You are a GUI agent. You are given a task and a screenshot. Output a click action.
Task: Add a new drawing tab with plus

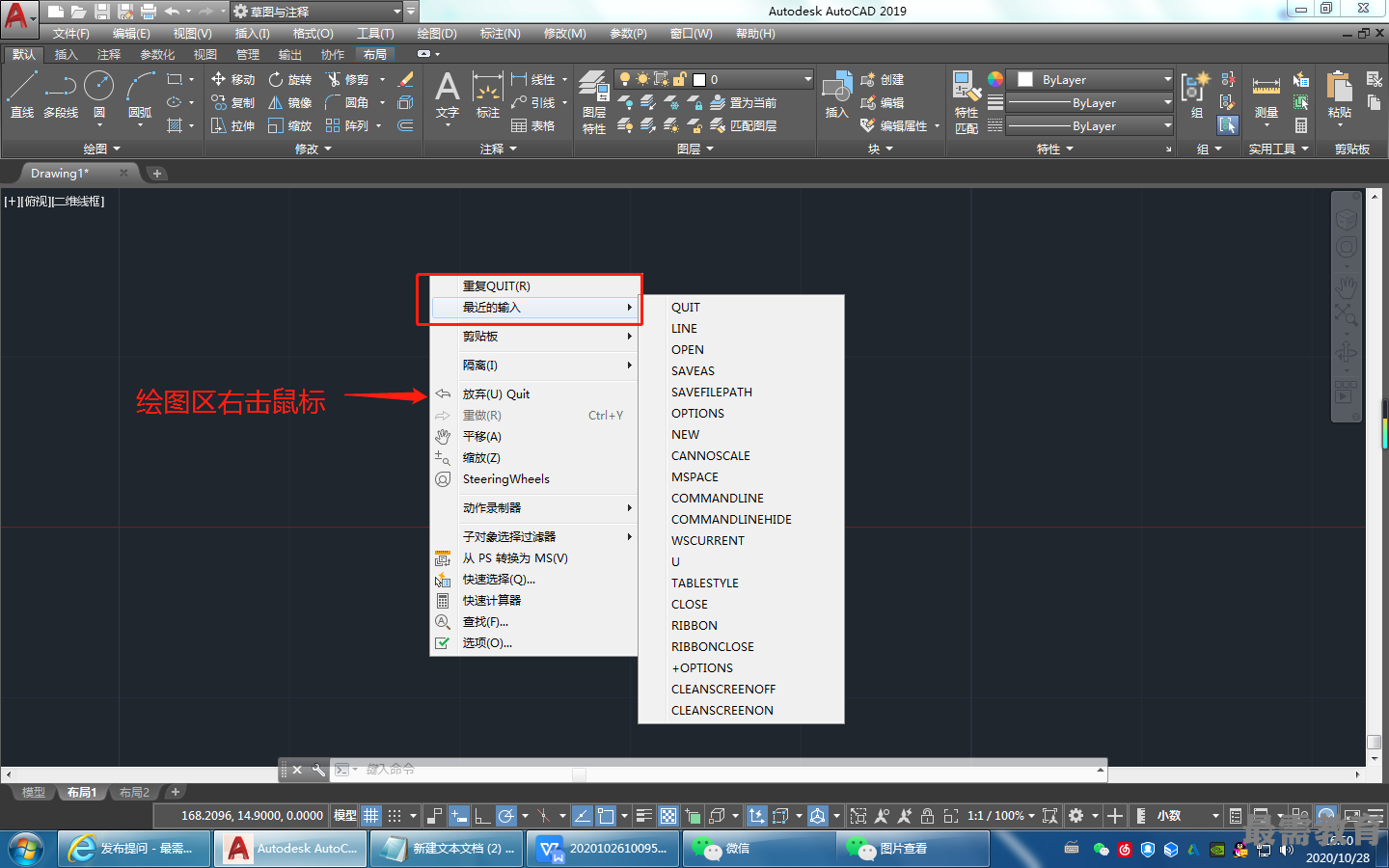coord(157,174)
